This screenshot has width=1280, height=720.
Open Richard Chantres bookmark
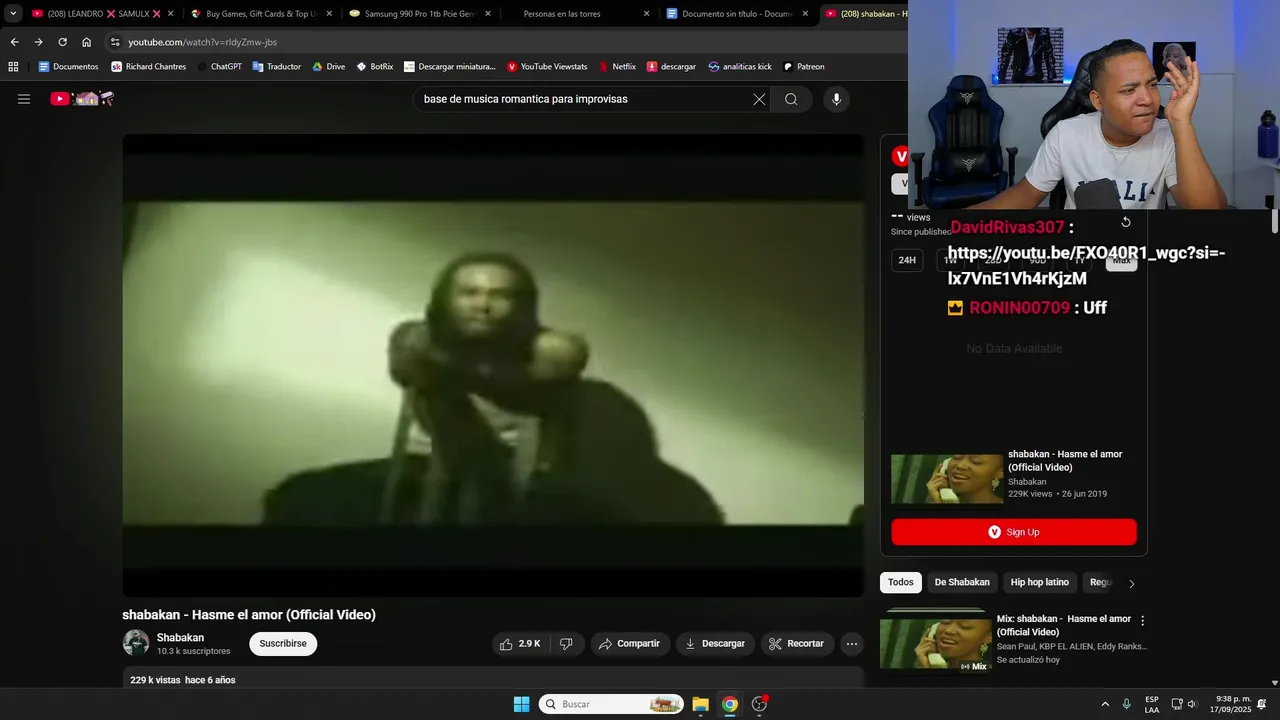click(148, 67)
